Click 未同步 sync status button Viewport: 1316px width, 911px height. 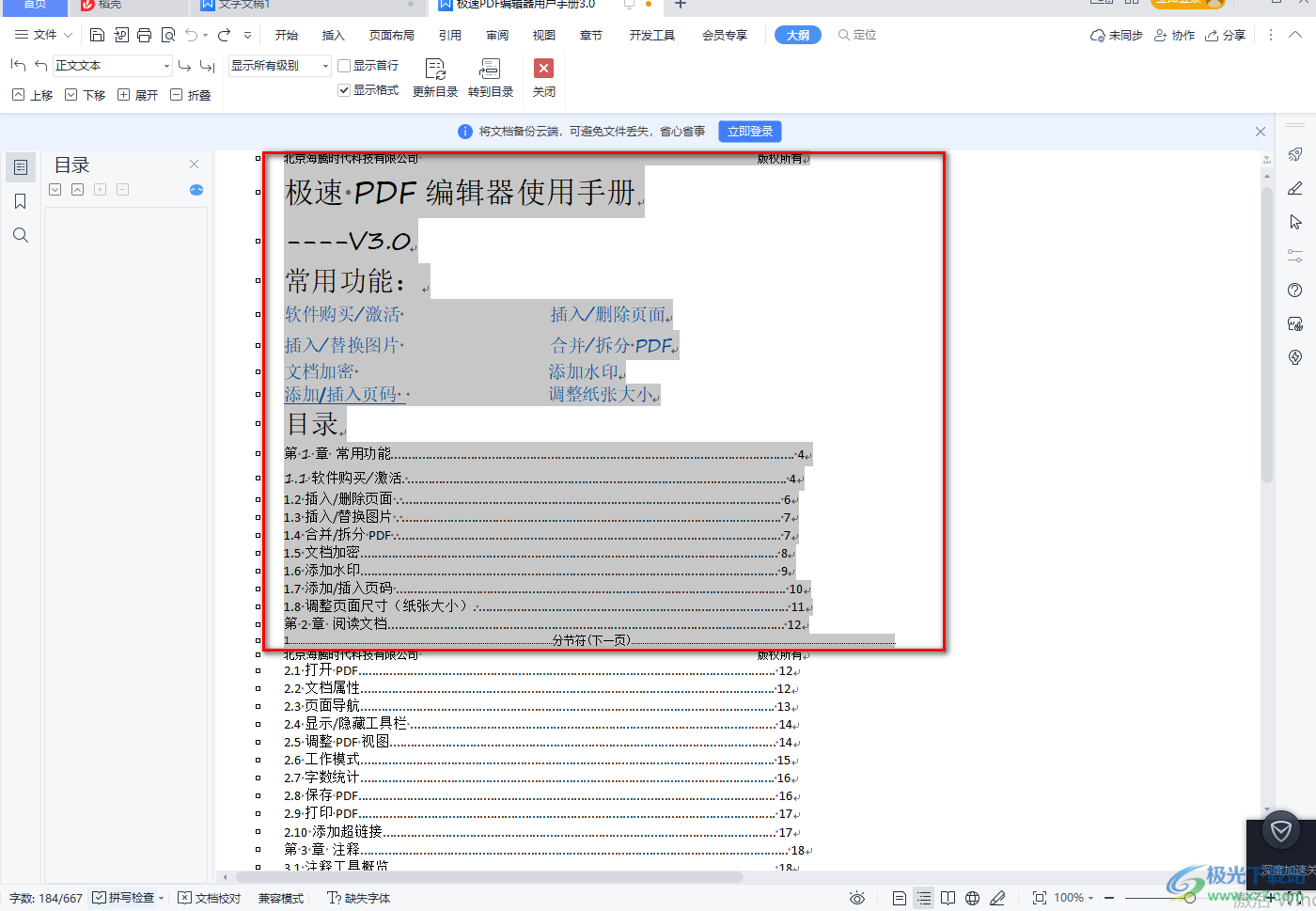click(1116, 35)
